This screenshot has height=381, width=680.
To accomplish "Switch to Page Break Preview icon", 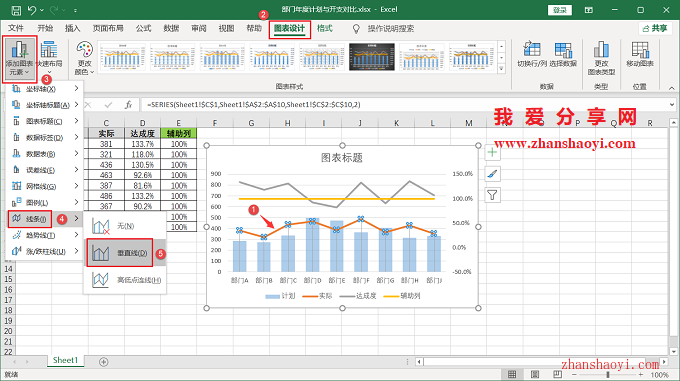I will [x=557, y=374].
